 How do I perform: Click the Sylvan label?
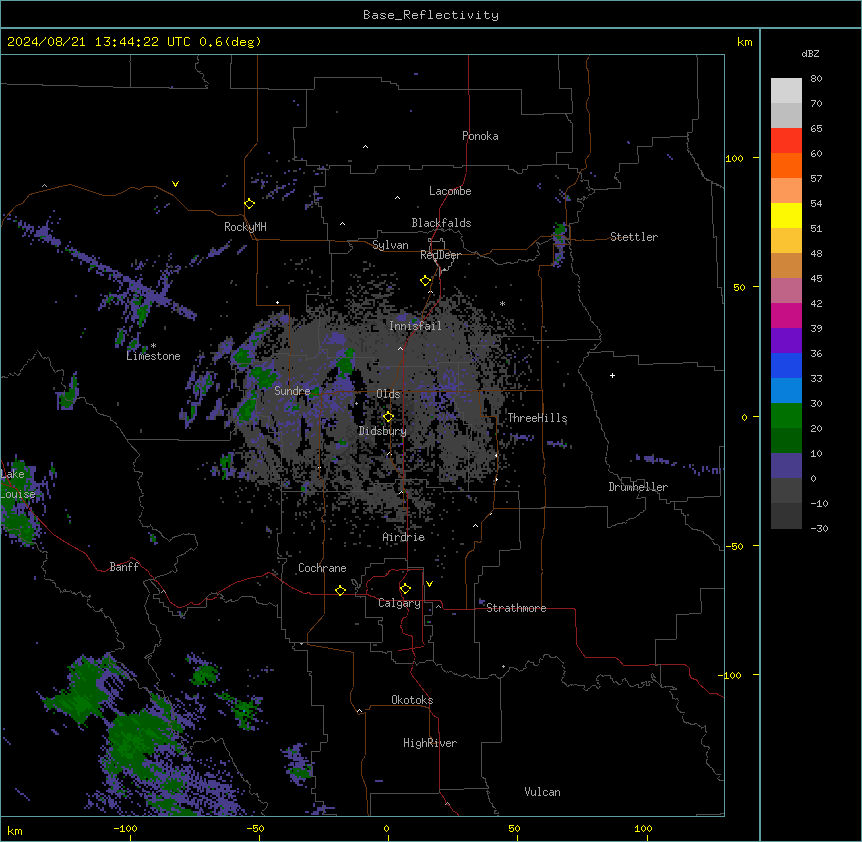pyautogui.click(x=390, y=245)
